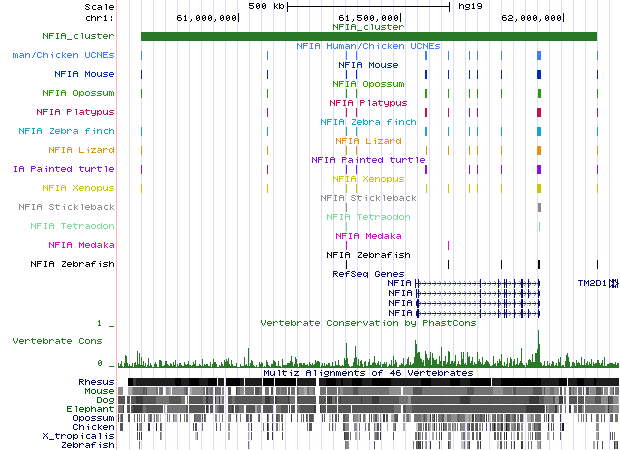Click the hg19 assembly label
620x450 pixels.
point(469,6)
